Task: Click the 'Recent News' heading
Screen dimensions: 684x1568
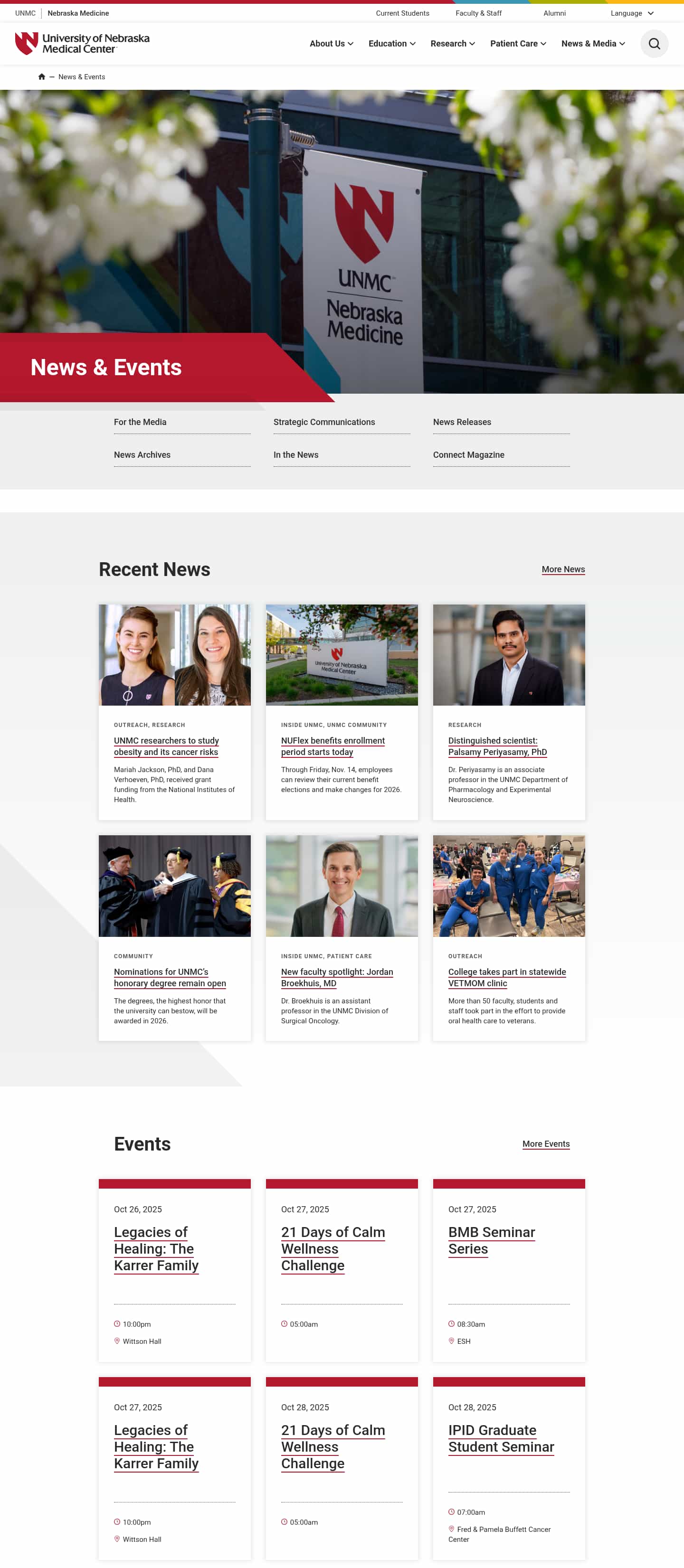Action: [155, 570]
